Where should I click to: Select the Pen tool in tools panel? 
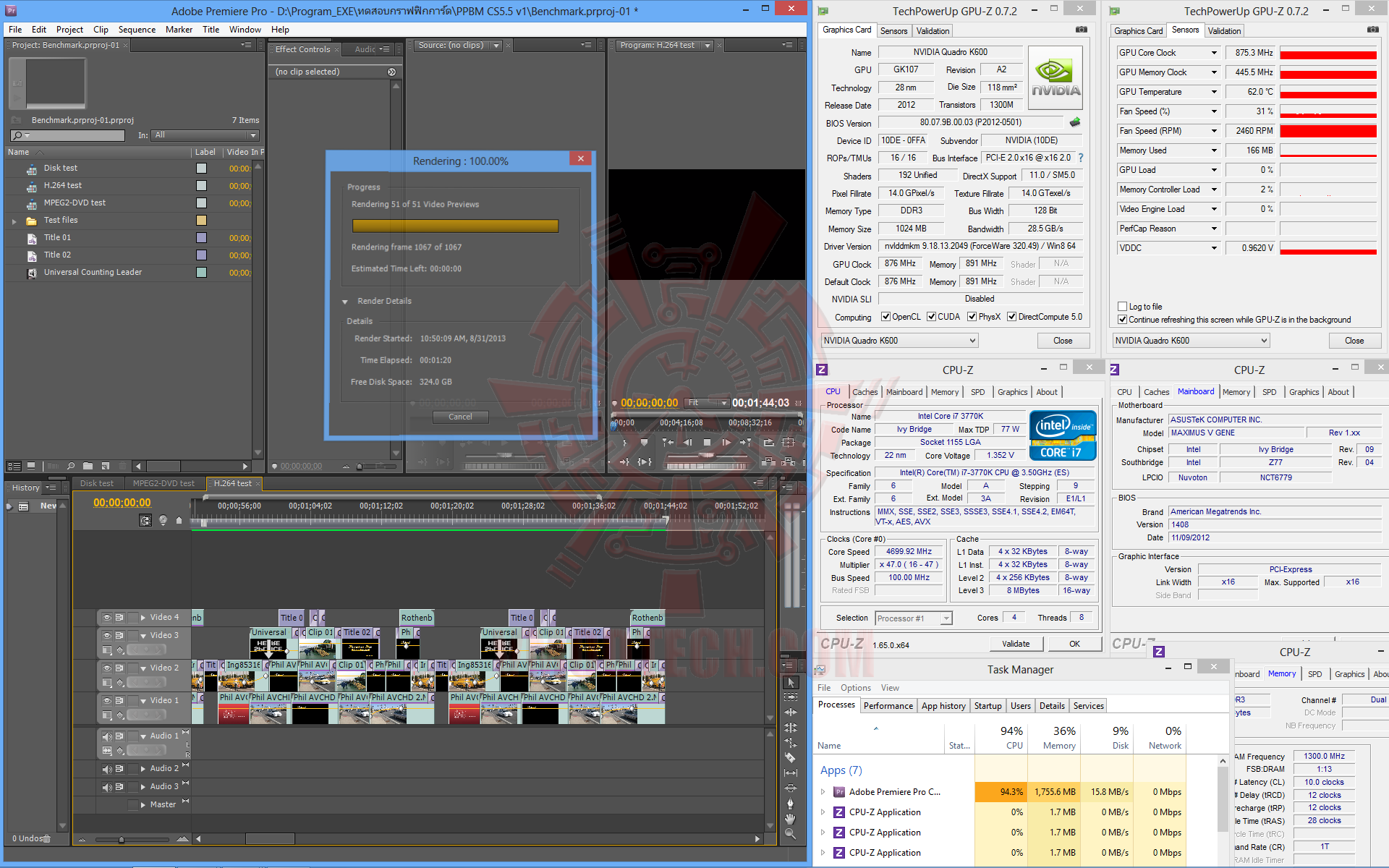point(790,803)
